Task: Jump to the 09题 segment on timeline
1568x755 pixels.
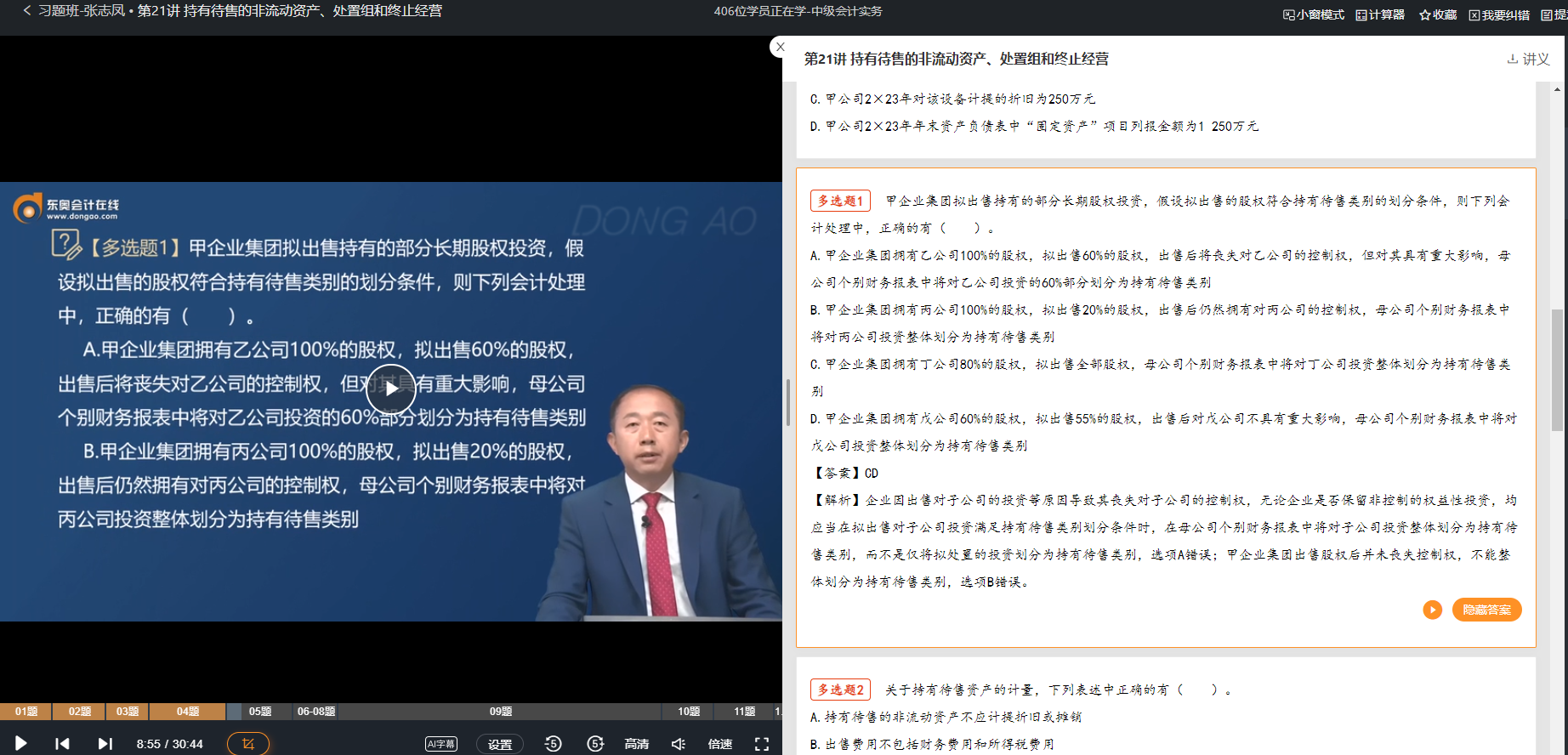Action: point(501,712)
